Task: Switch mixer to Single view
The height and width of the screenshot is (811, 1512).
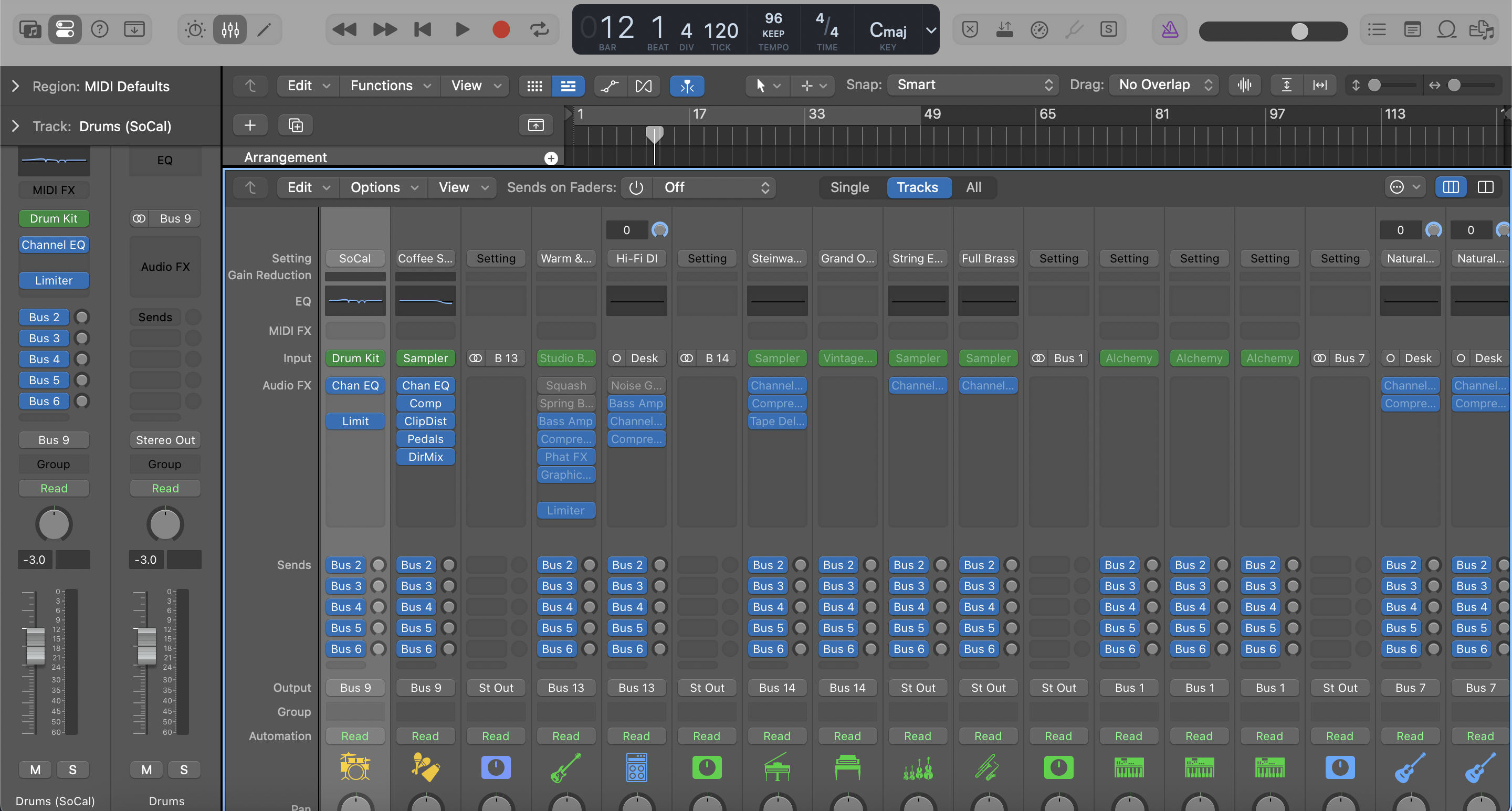Action: pos(849,188)
